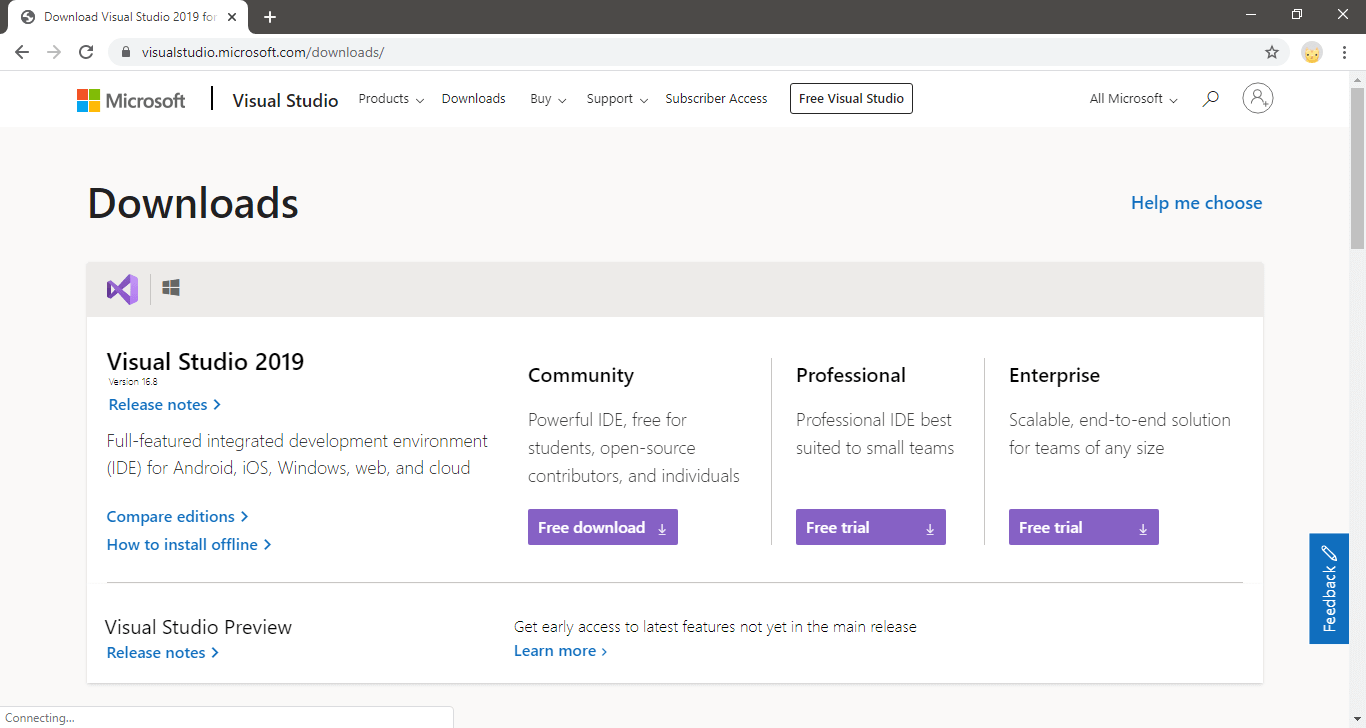Image resolution: width=1366 pixels, height=728 pixels.
Task: Bookmark this page with star icon
Action: click(1272, 52)
